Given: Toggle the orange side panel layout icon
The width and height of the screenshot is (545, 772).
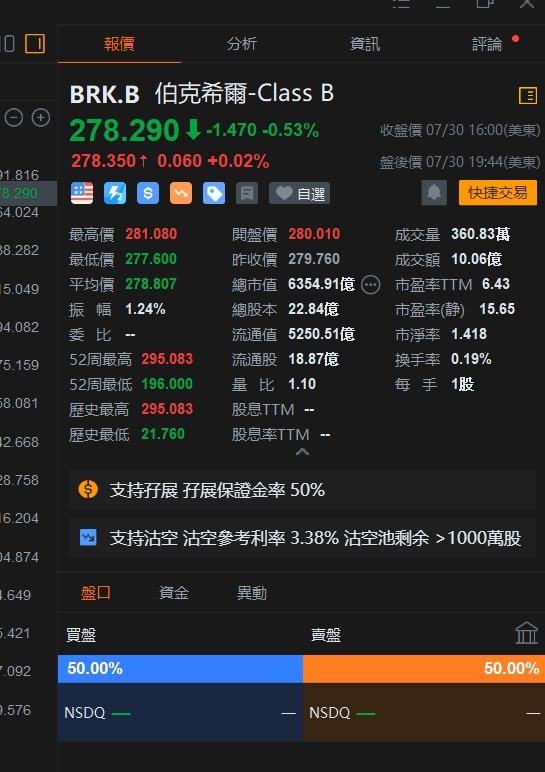Looking at the screenshot, I should point(35,44).
